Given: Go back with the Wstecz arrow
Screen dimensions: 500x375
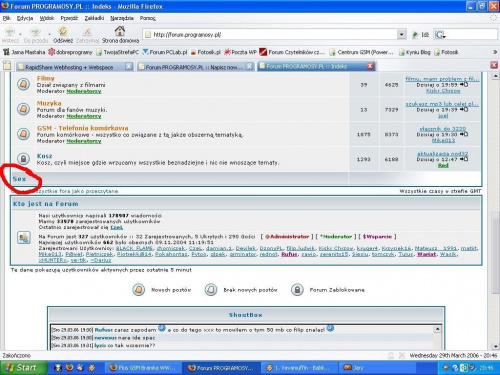Looking at the screenshot, I should click(10, 32).
